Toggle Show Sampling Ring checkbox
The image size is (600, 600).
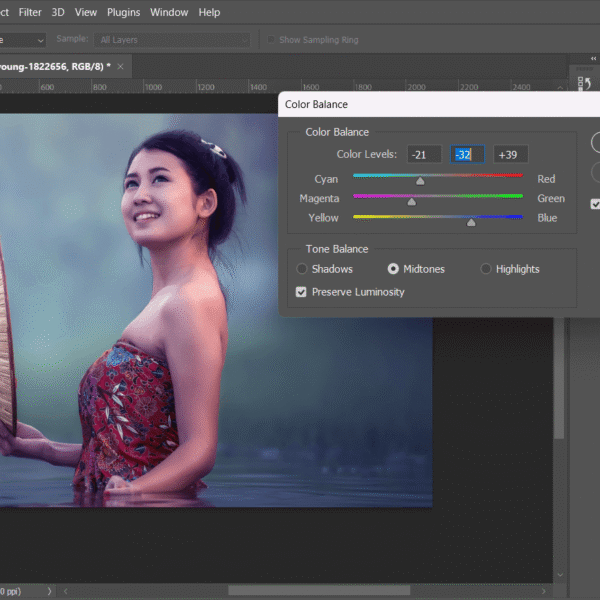click(x=271, y=39)
